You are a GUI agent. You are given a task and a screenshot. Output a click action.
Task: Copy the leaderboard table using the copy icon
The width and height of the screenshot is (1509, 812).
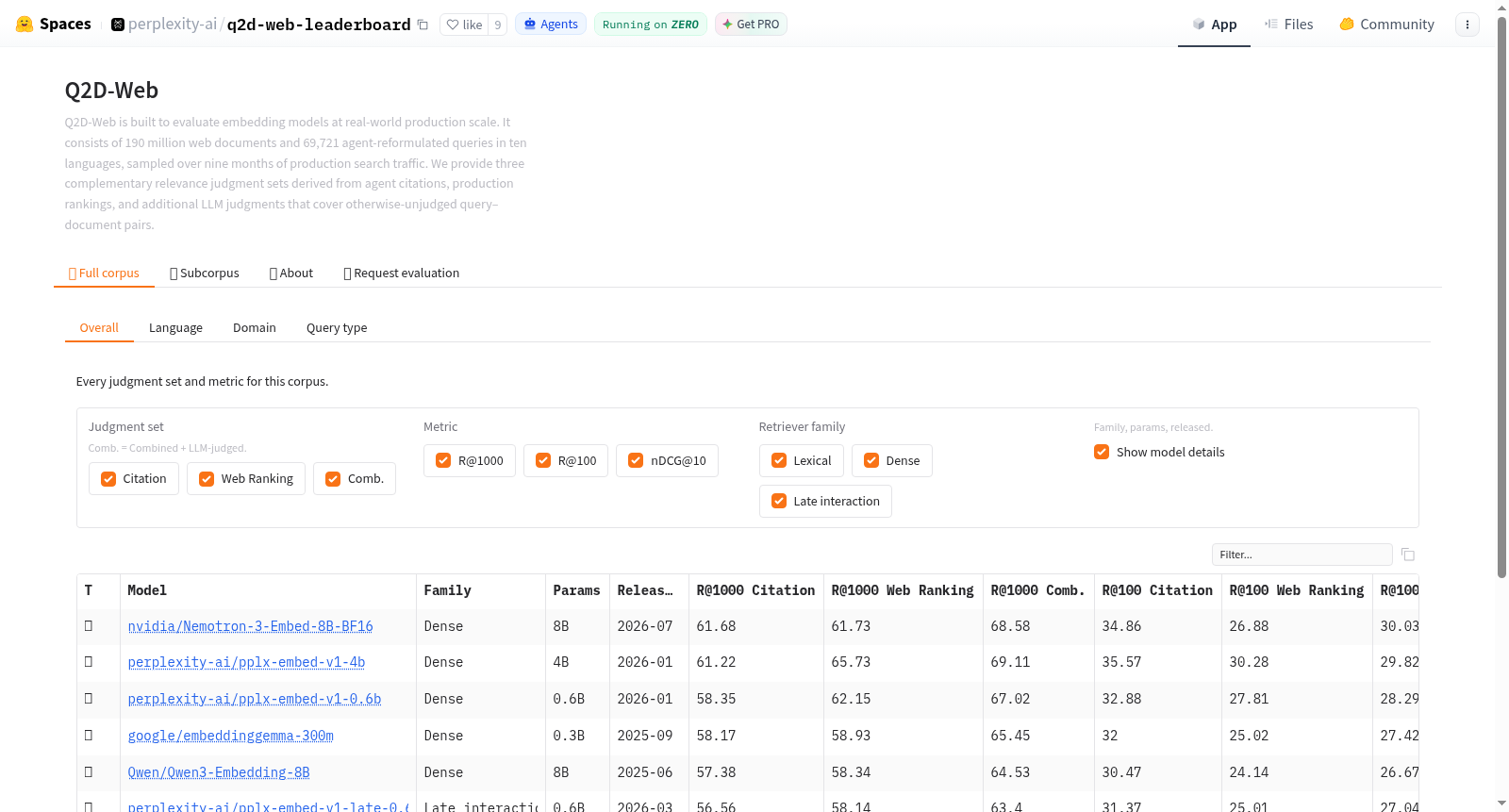click(1408, 555)
